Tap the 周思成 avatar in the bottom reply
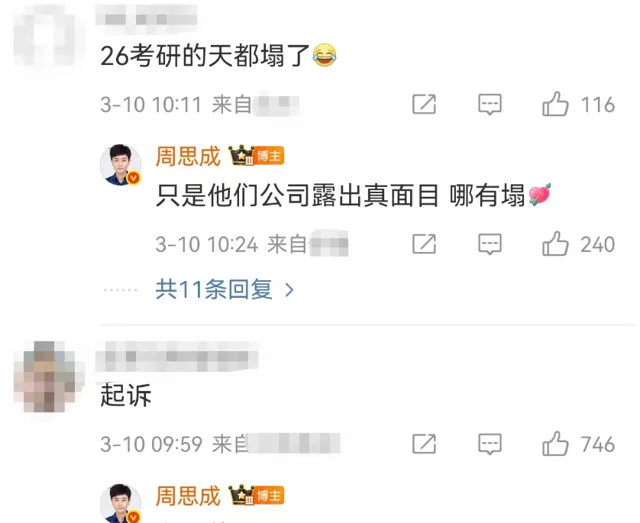The image size is (640, 523). click(120, 503)
